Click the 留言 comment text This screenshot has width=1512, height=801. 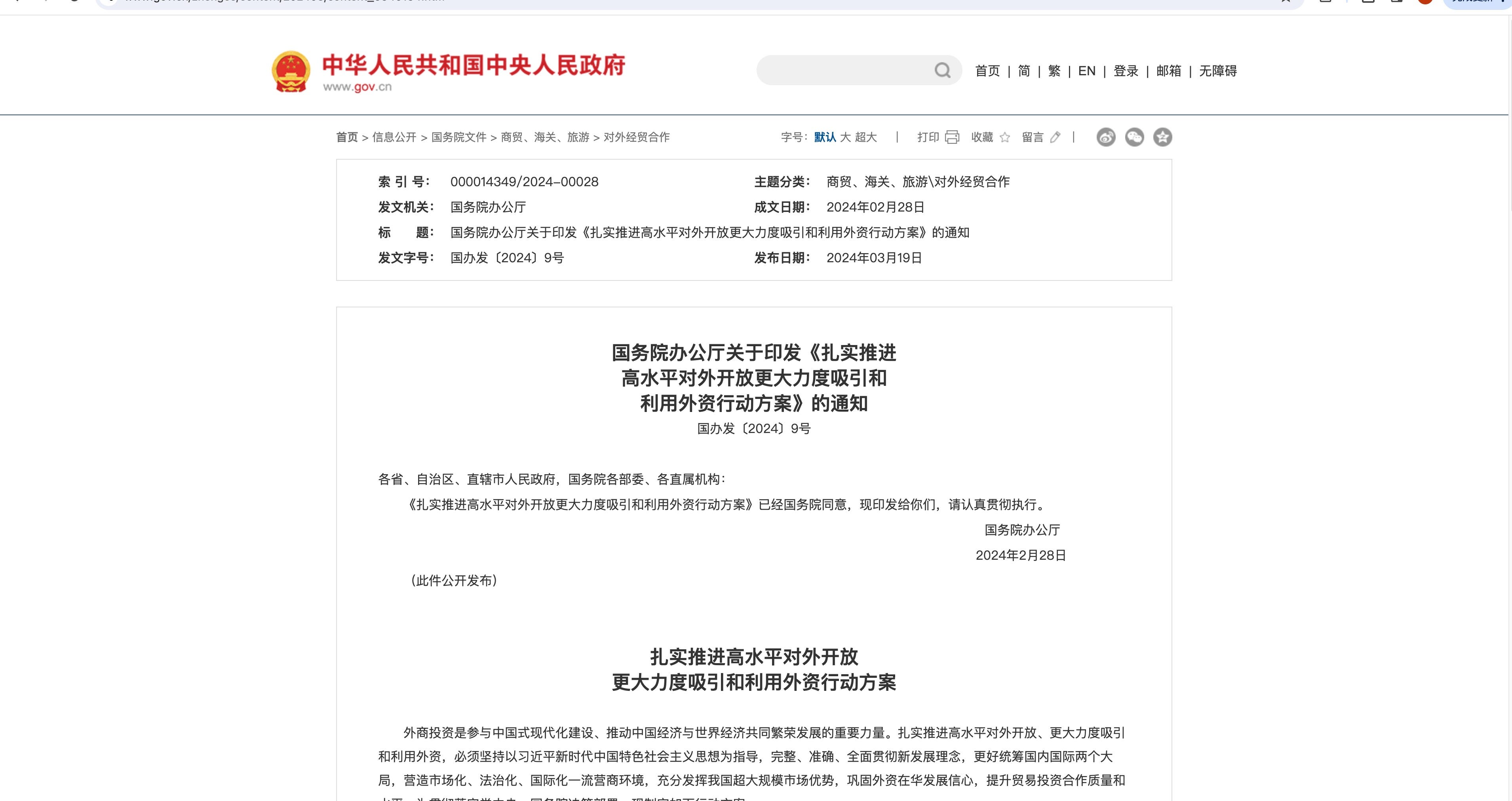click(x=1033, y=137)
